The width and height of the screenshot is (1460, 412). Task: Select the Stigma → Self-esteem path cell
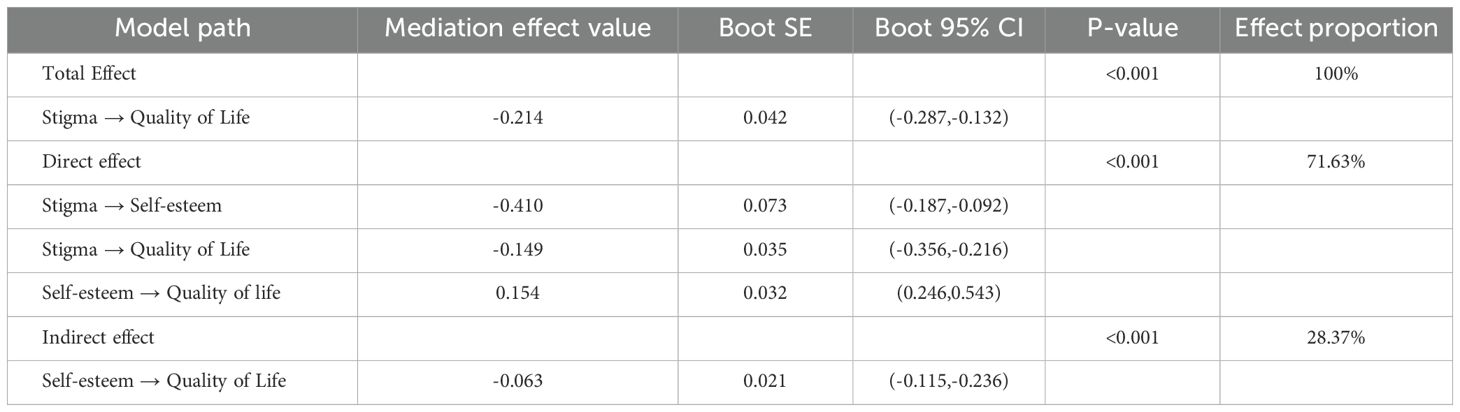pos(131,205)
